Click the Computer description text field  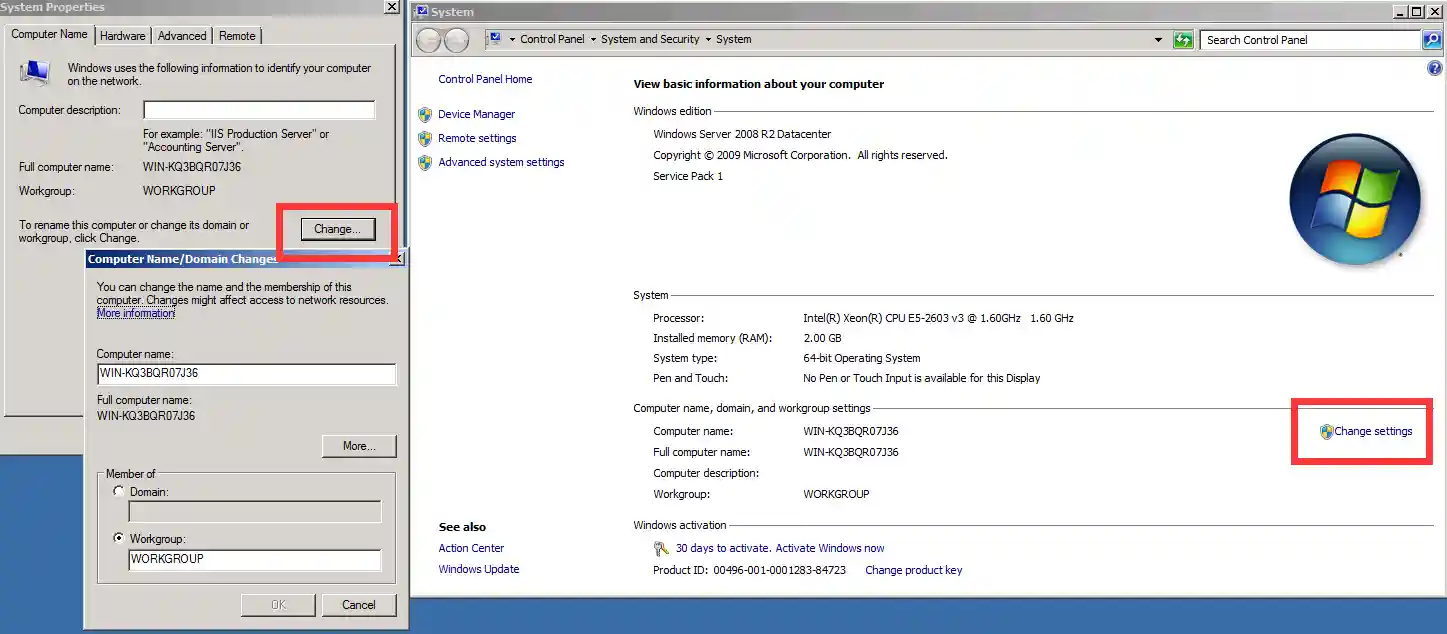(259, 110)
